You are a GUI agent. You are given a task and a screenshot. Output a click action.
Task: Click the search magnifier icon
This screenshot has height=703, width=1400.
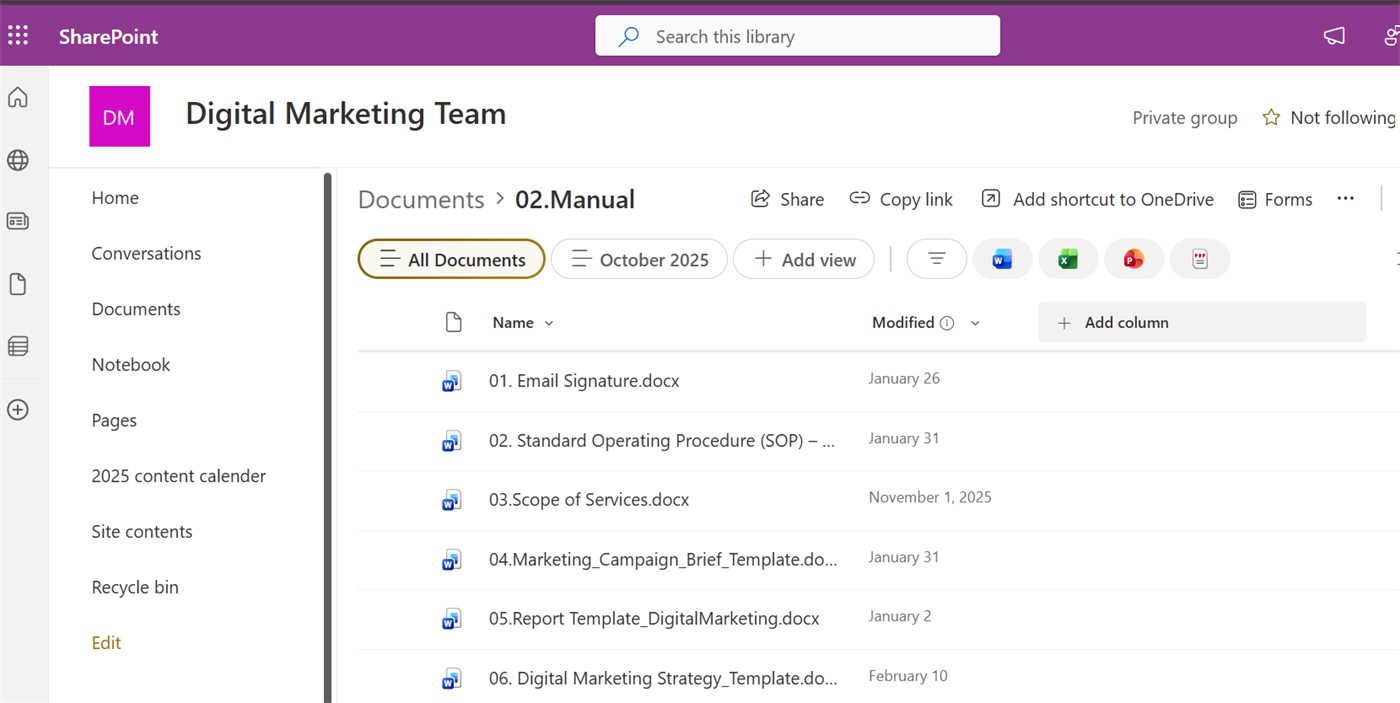tap(629, 37)
